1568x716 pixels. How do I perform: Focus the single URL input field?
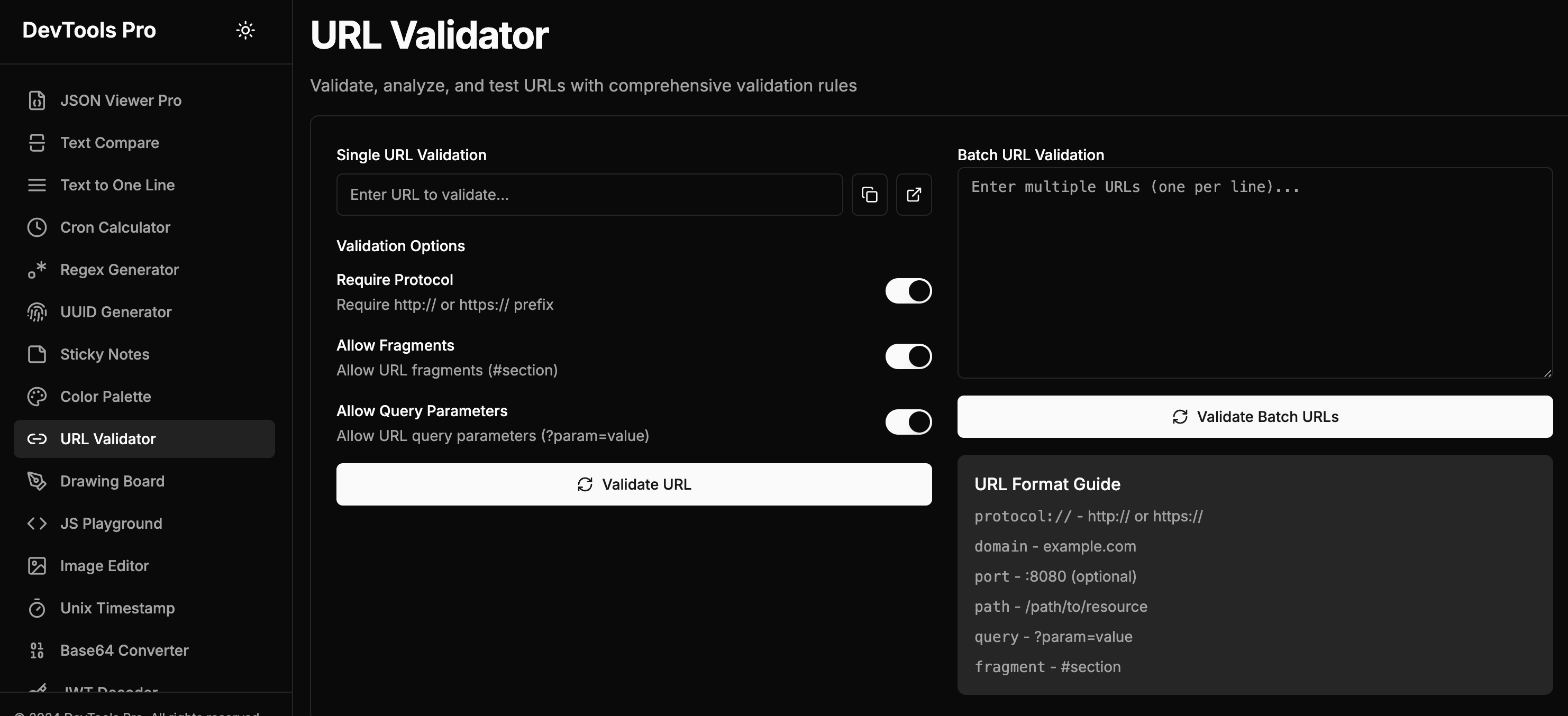point(589,195)
